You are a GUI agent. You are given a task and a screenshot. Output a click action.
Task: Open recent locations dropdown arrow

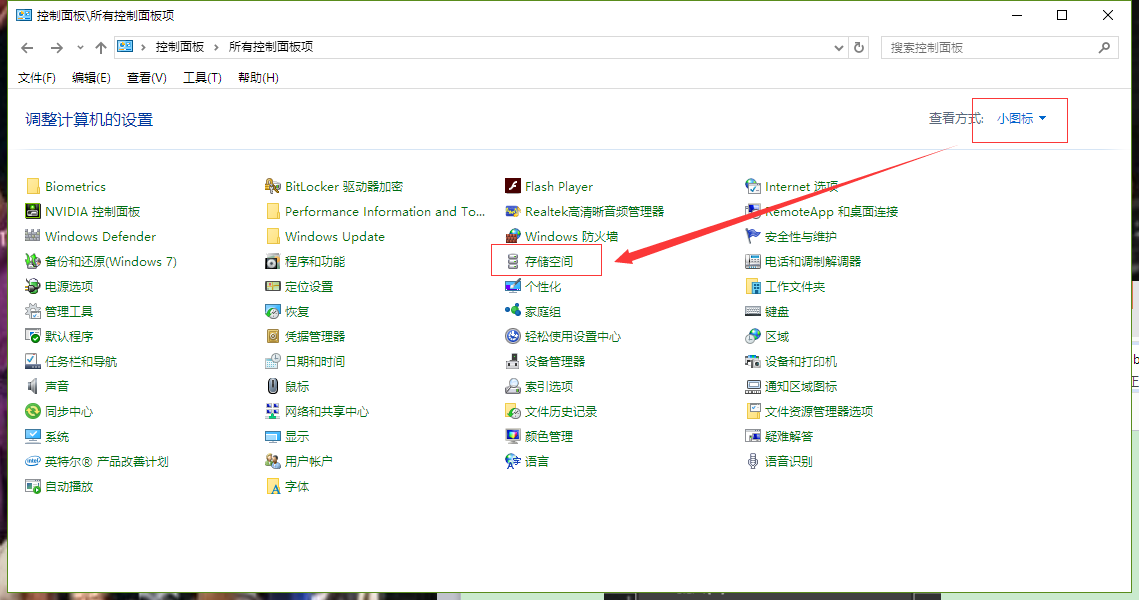pos(80,47)
